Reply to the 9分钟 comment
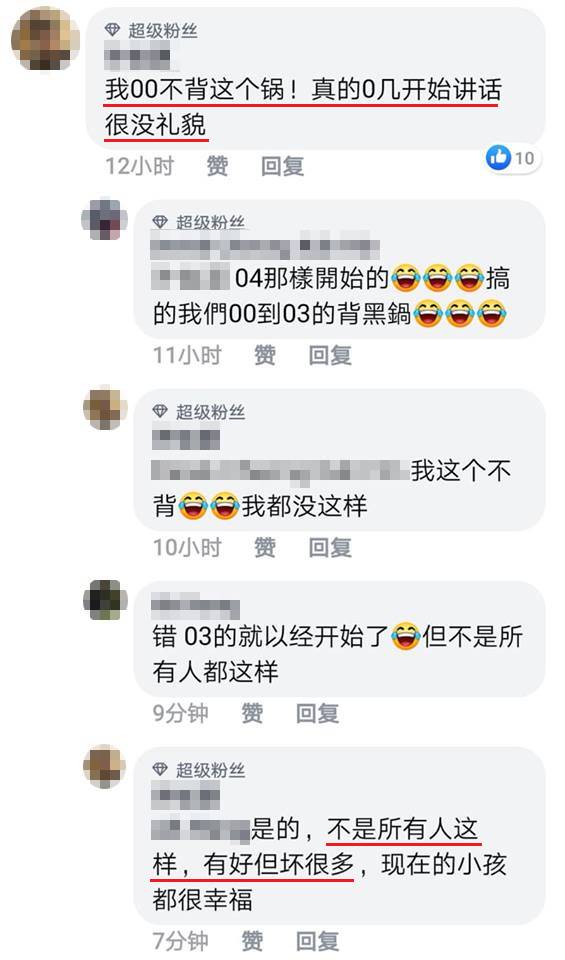Viewport: 565px width, 960px height. (x=317, y=713)
